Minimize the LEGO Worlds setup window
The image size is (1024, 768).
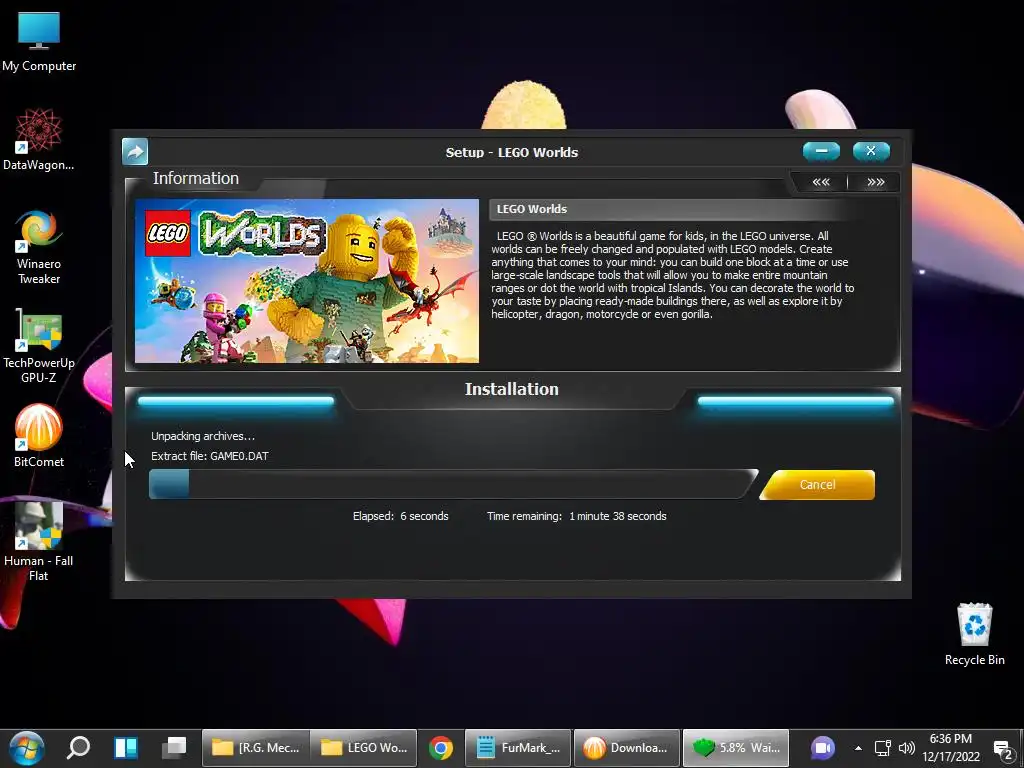click(x=822, y=151)
